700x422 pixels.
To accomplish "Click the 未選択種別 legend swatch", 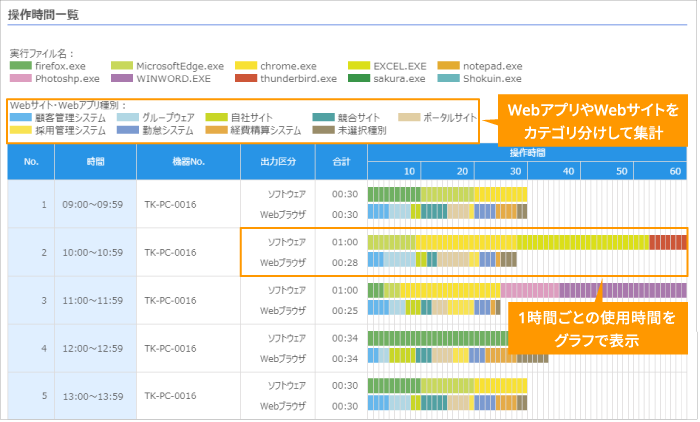I will tap(324, 130).
